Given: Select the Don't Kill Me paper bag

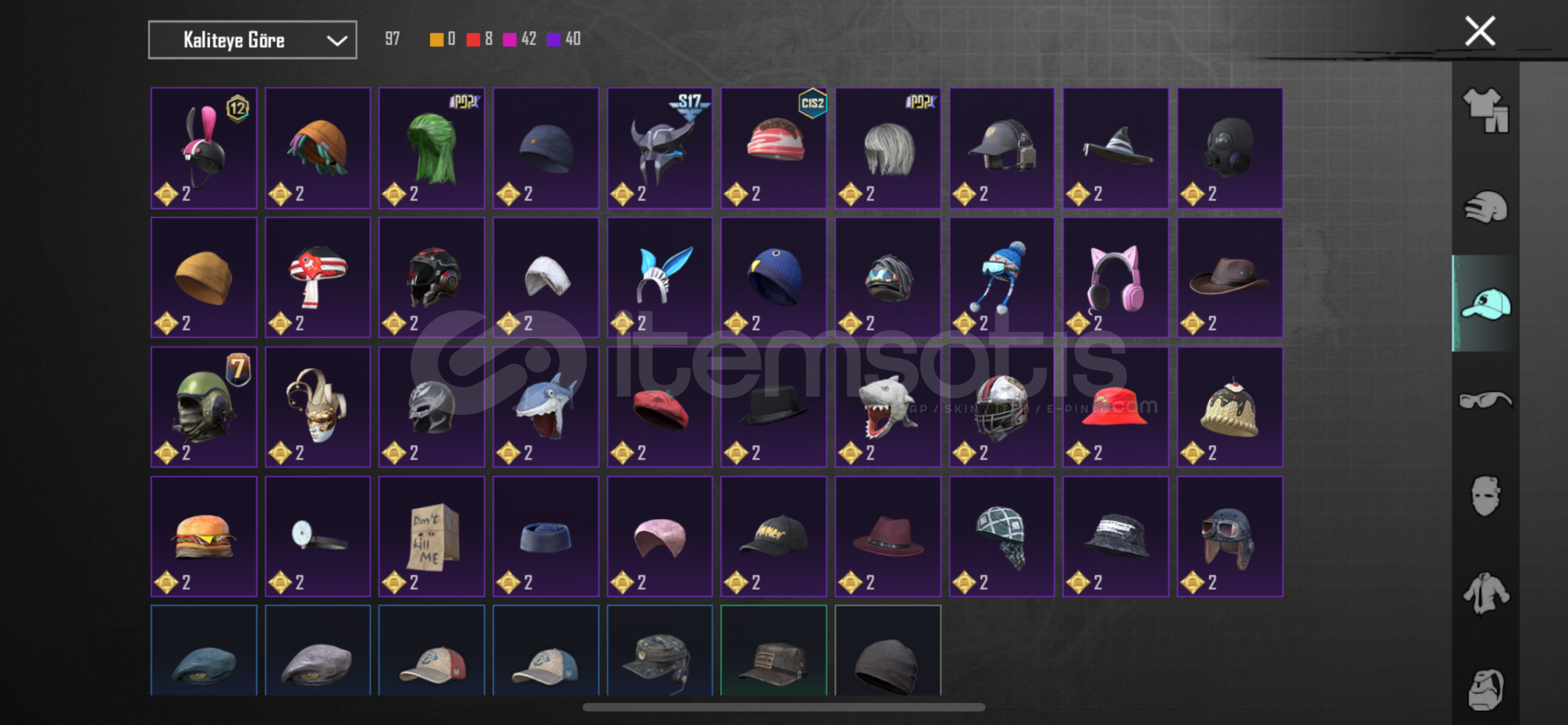Looking at the screenshot, I should tap(431, 536).
